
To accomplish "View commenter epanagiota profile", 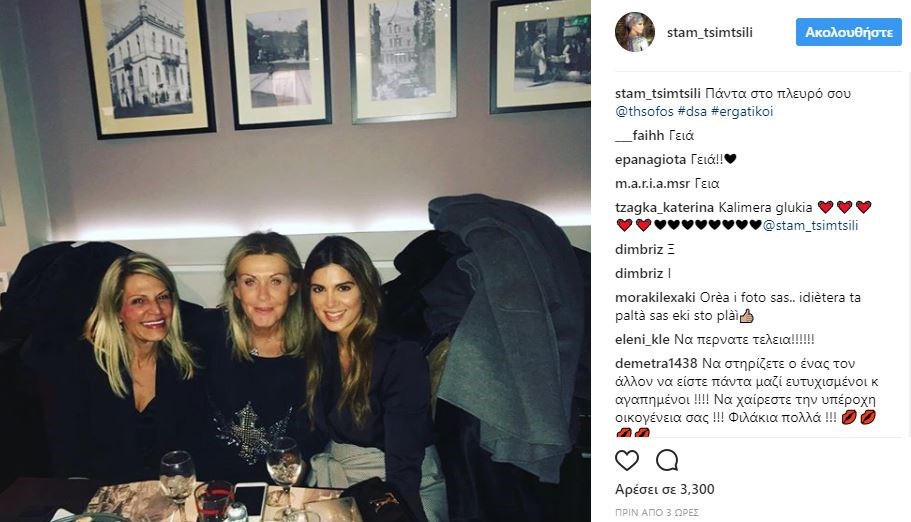I will click(650, 160).
